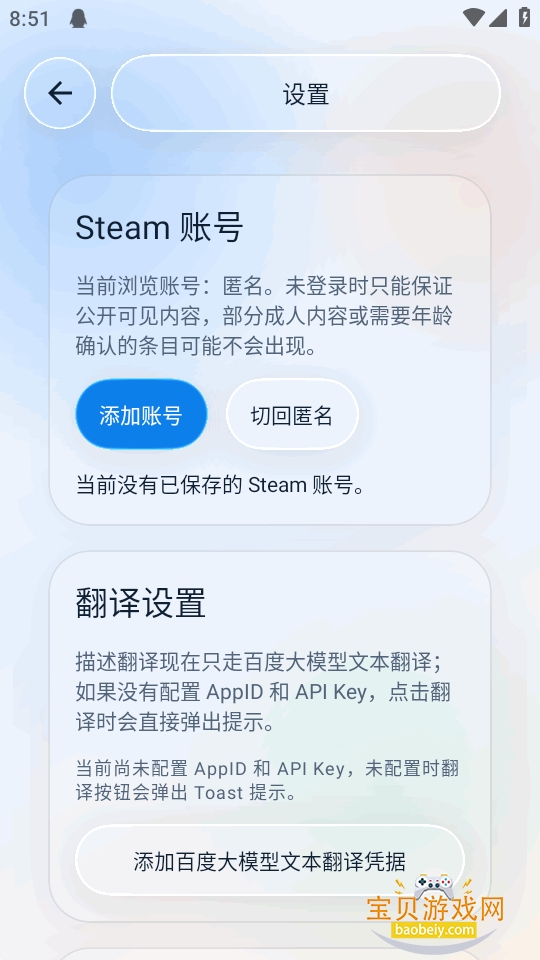Tap the battery charging icon
540x960 pixels.
(525, 18)
